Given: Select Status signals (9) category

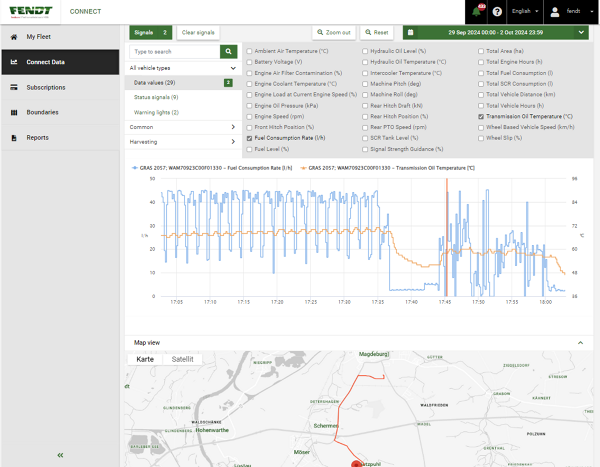Looking at the screenshot, I should click(x=156, y=97).
